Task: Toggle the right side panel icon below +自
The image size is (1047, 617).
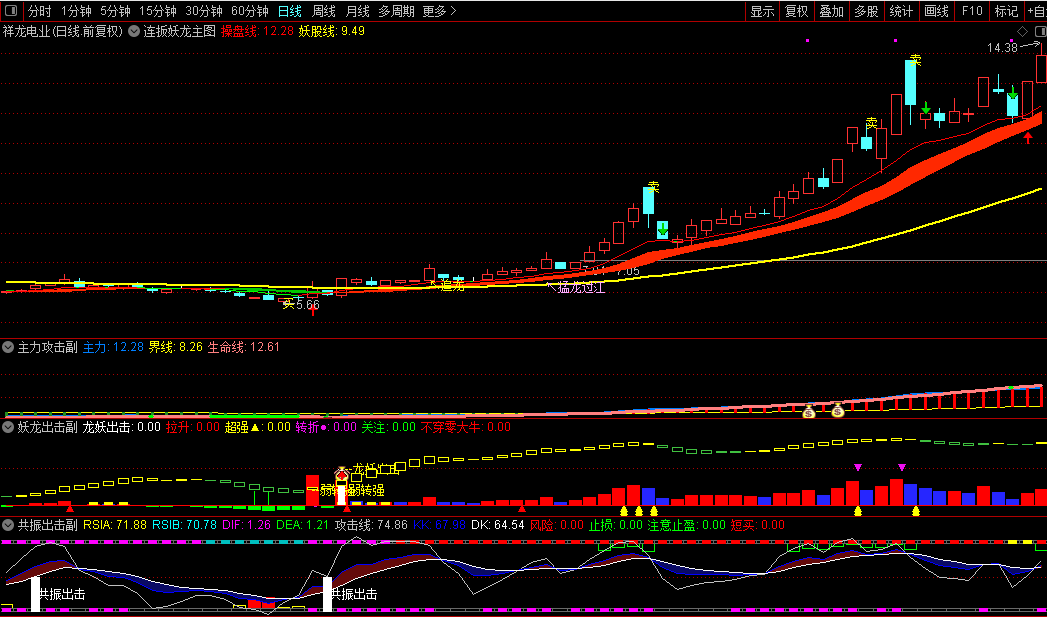Action: (1040, 31)
